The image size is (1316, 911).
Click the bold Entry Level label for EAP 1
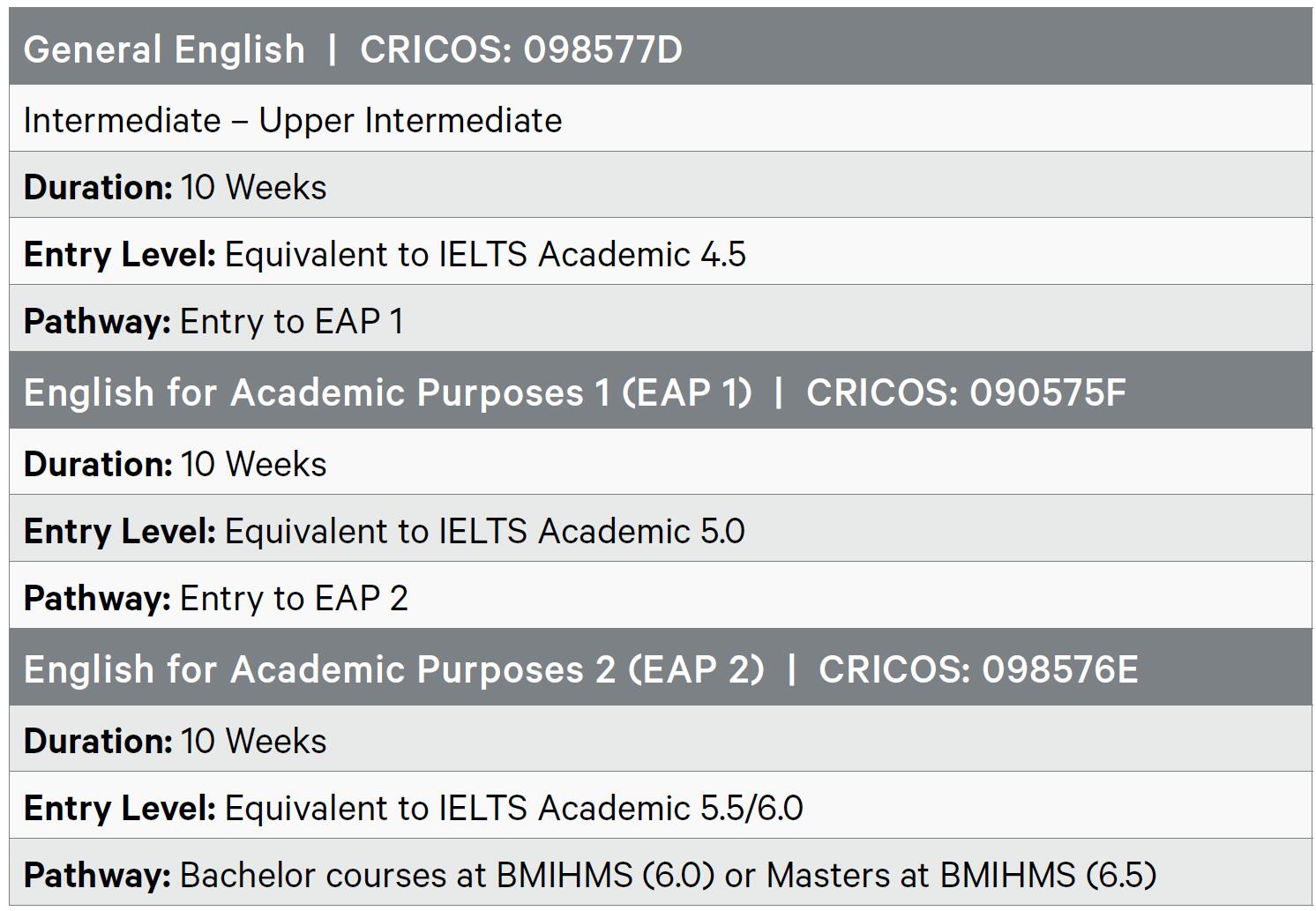[x=120, y=532]
